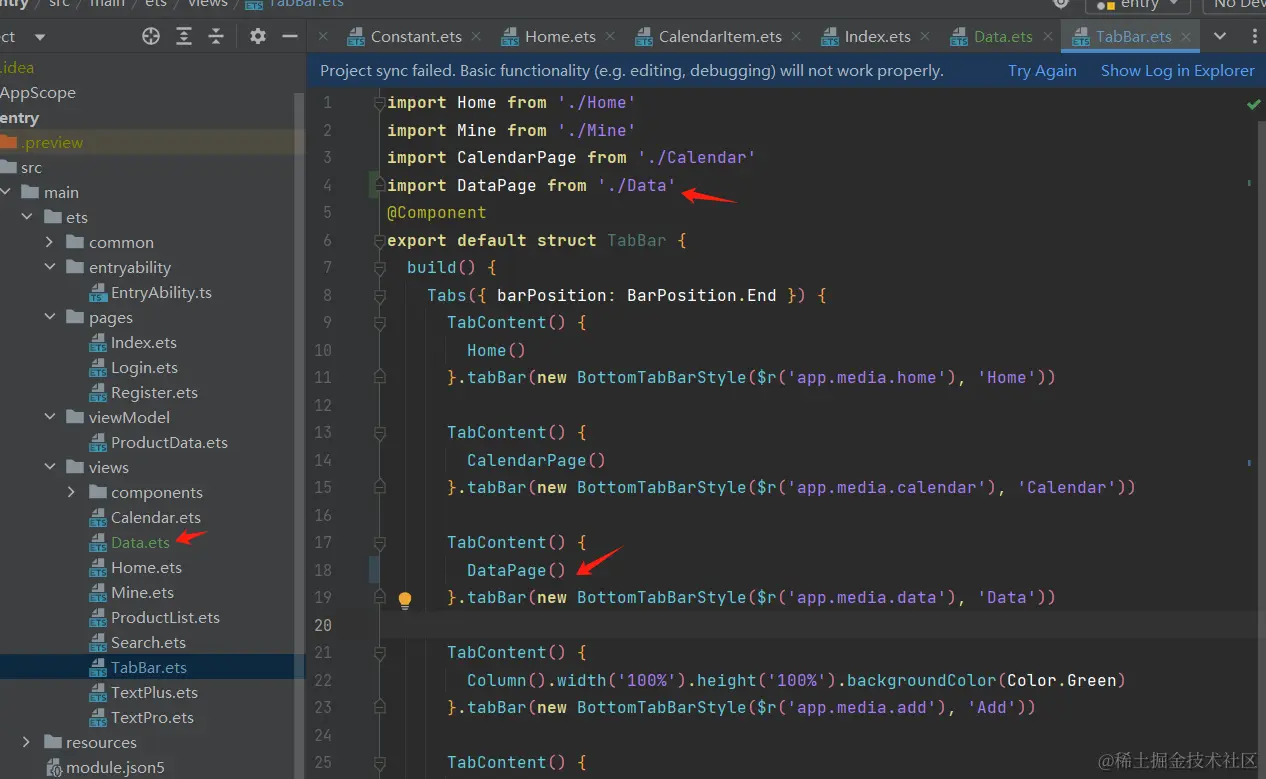Viewport: 1266px width, 779px height.
Task: Select the AppScope folder in tree
Action: point(38,92)
